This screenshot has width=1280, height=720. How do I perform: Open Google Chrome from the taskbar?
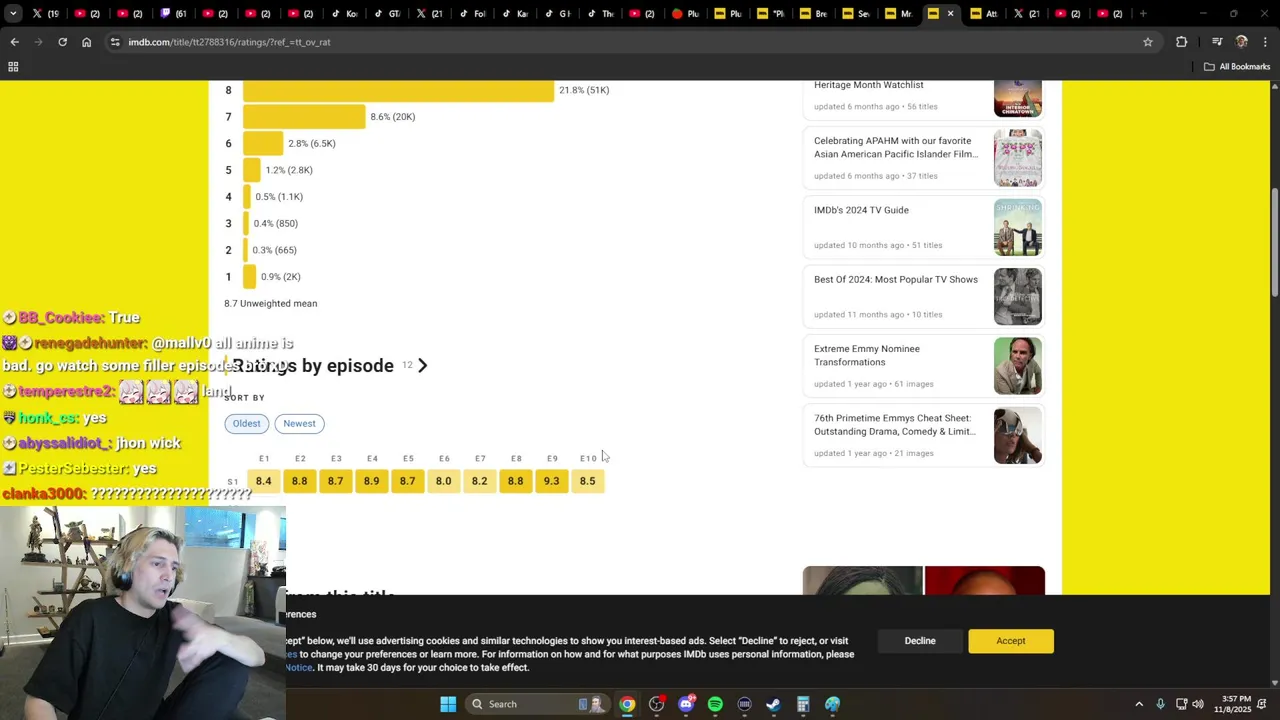(627, 704)
